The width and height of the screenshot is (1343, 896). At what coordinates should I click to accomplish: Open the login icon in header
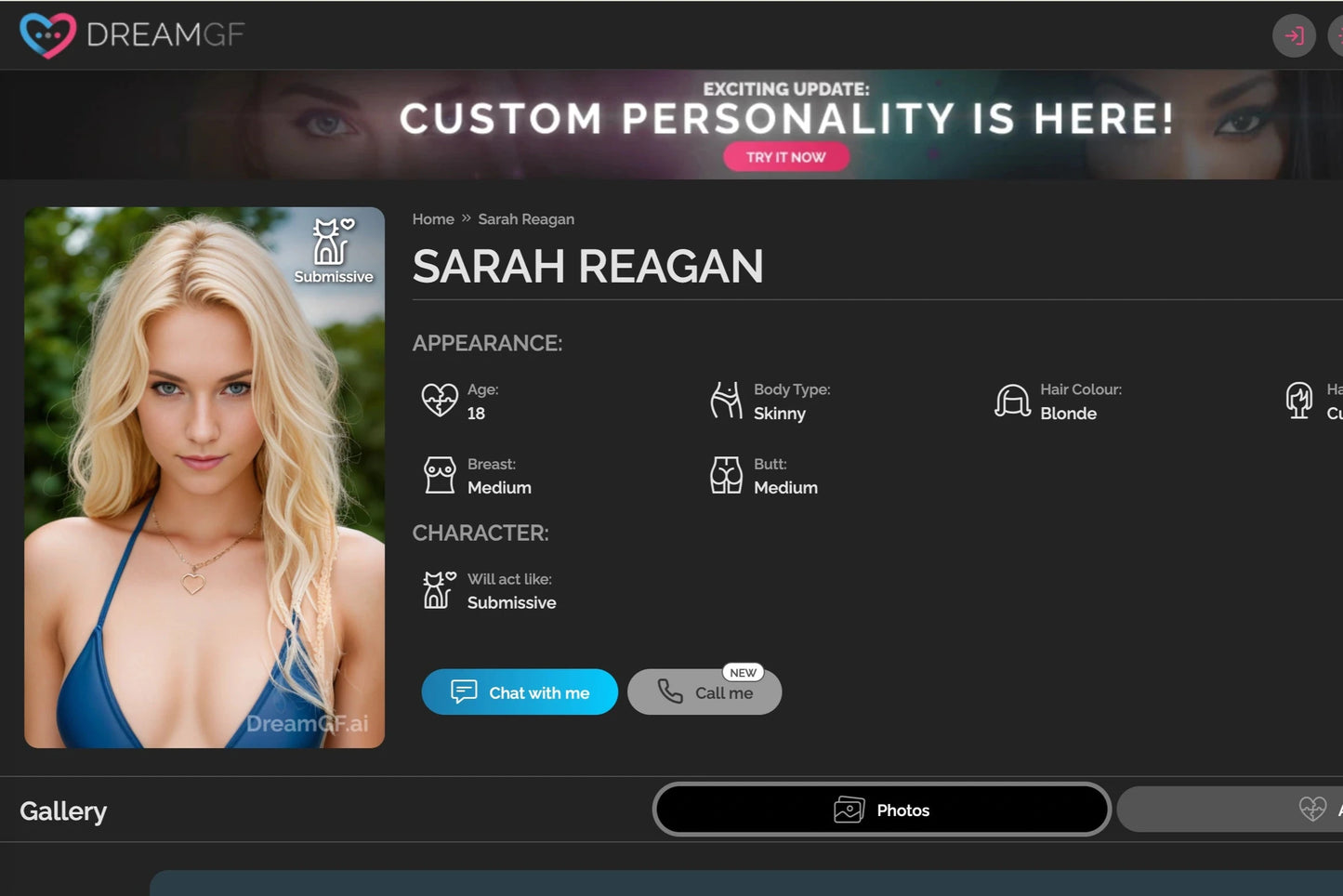pyautogui.click(x=1293, y=36)
